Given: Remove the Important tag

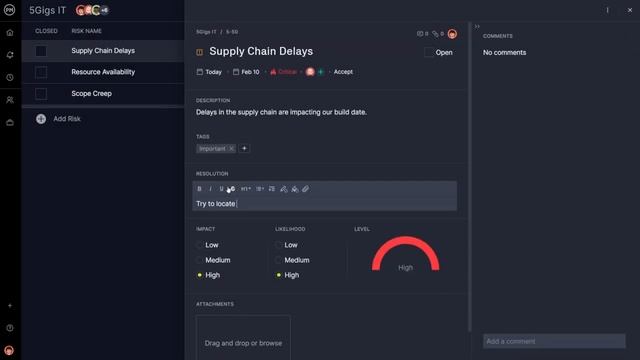Looking at the screenshot, I should point(231,149).
